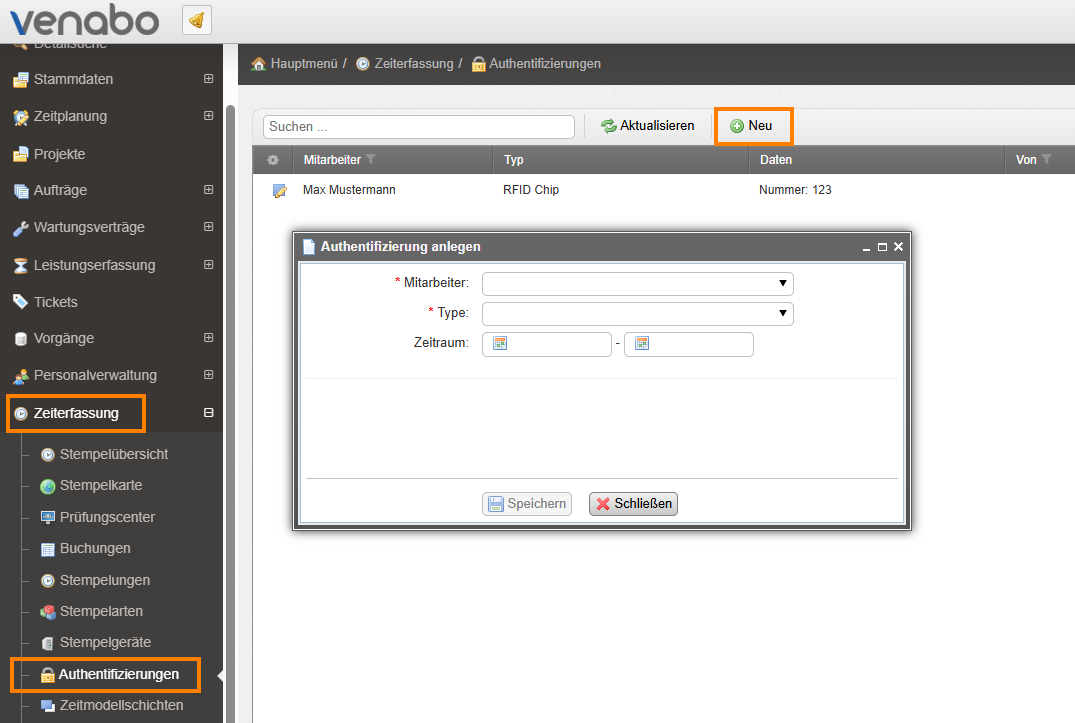
Task: Click the gear icon in table header
Action: pyautogui.click(x=272, y=160)
